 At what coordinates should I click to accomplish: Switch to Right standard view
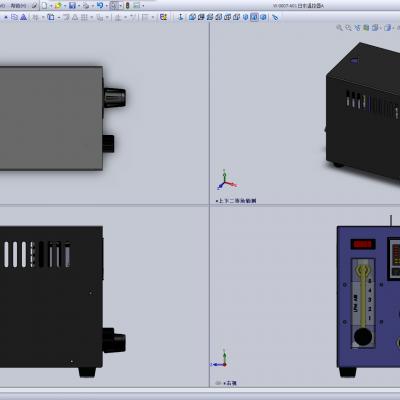(x=219, y=17)
